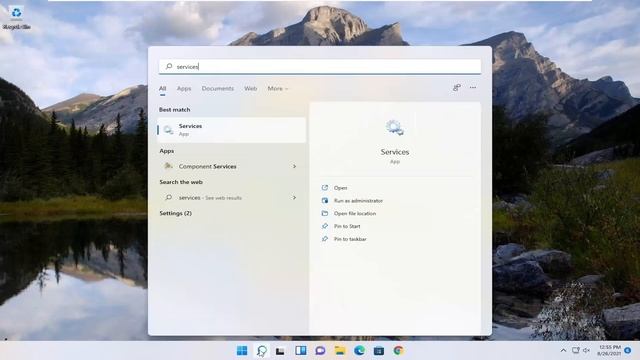Click the network icon in system tray
The width and height of the screenshot is (640, 360).
point(576,351)
